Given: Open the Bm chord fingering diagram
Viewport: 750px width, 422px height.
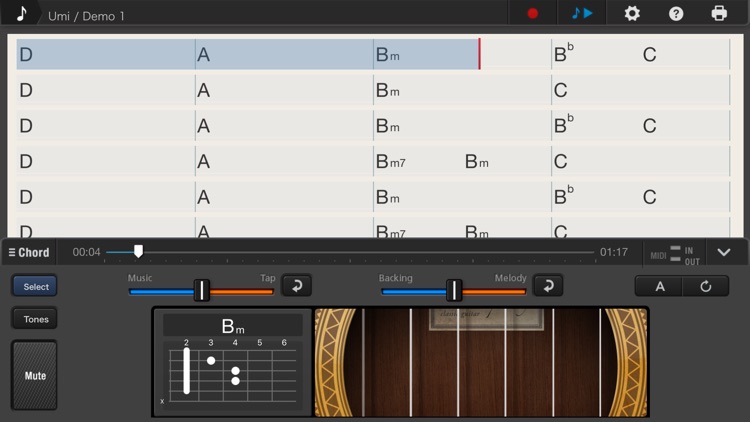Looking at the screenshot, I should [x=232, y=362].
